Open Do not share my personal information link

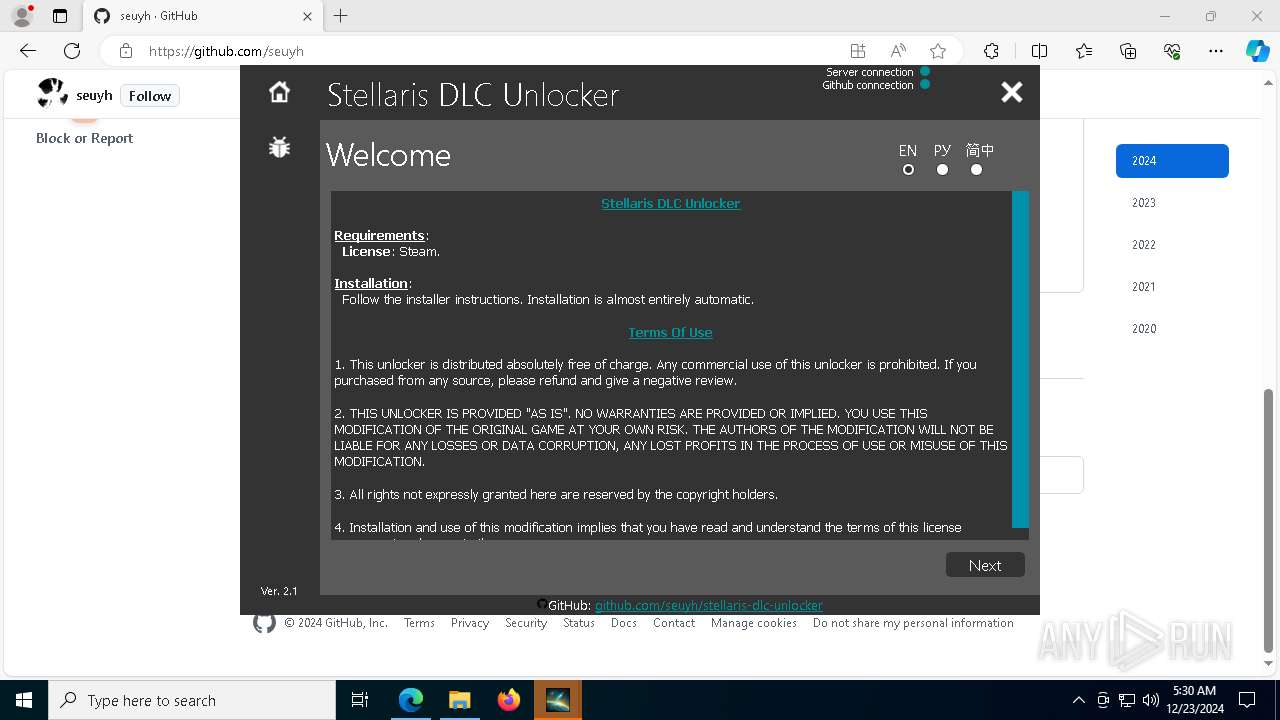913,623
